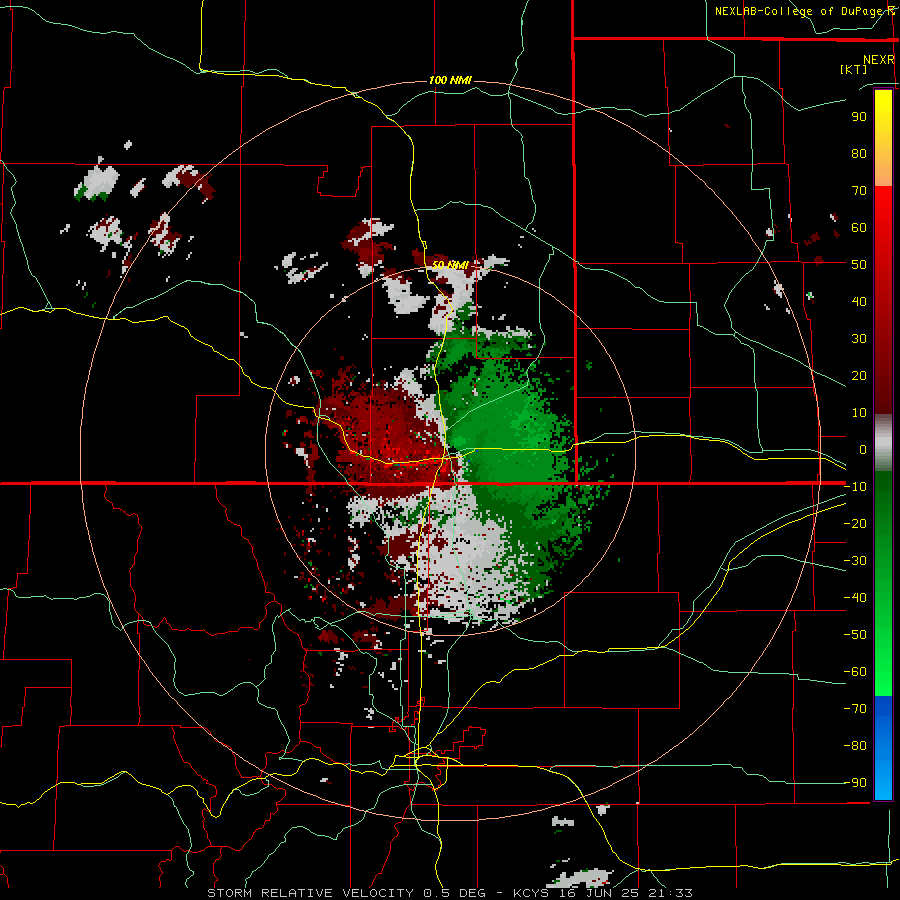The image size is (900, 900).
Task: Click the "16 JUN 25" date text
Action: 598,893
